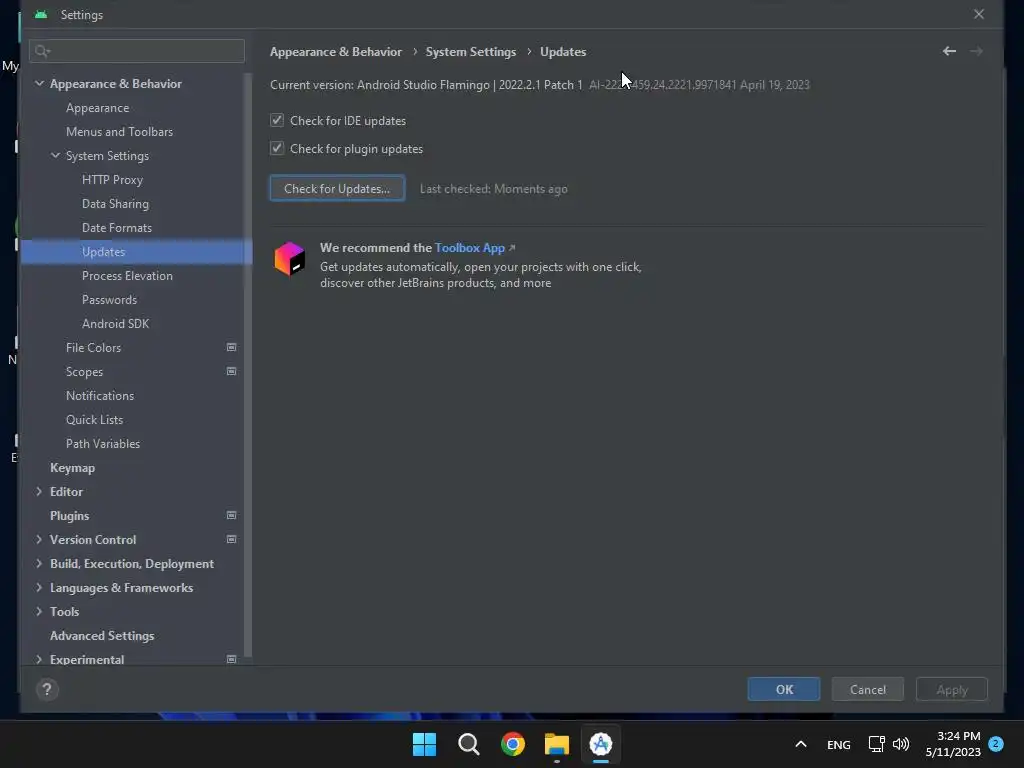
Task: Click the settings tree vertical scrollbar
Action: (x=248, y=366)
